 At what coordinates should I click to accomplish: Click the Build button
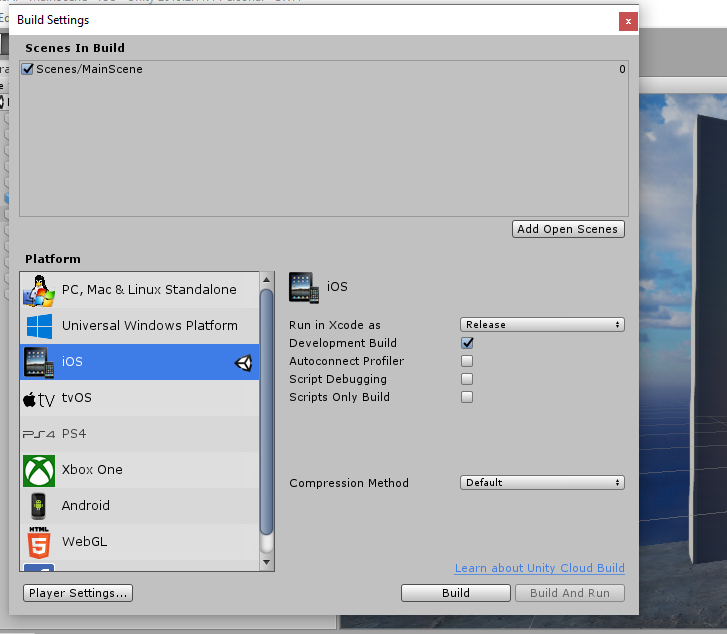(456, 593)
